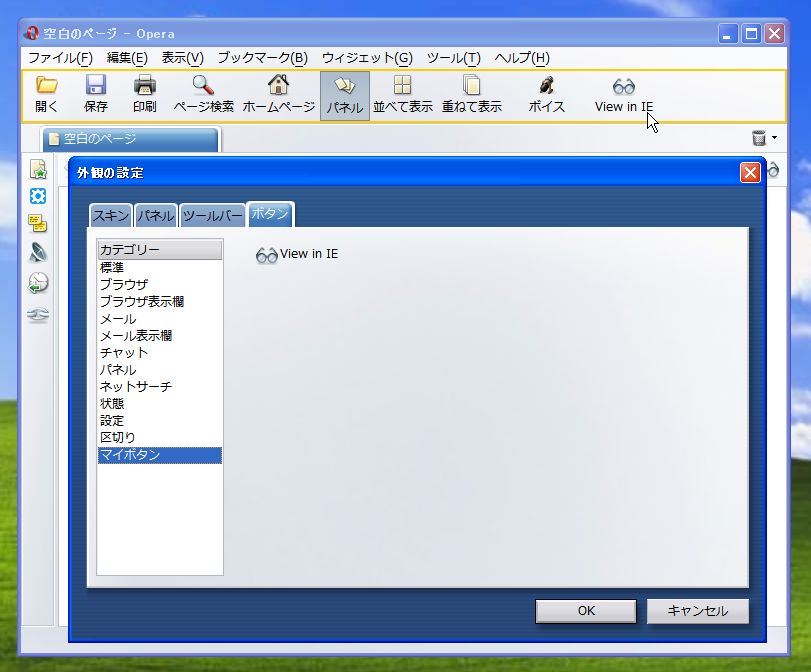Viewport: 811px width, 672px height.
Task: Click the カテゴリー list header
Action: pos(160,250)
